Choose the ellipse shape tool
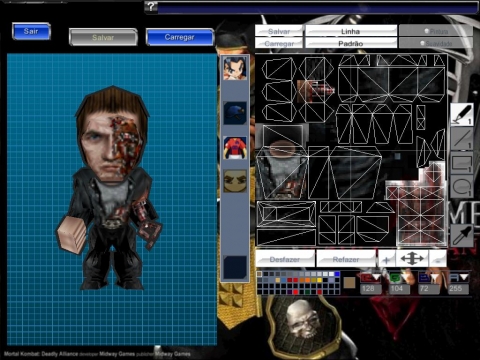480x360 pixels. point(462,186)
